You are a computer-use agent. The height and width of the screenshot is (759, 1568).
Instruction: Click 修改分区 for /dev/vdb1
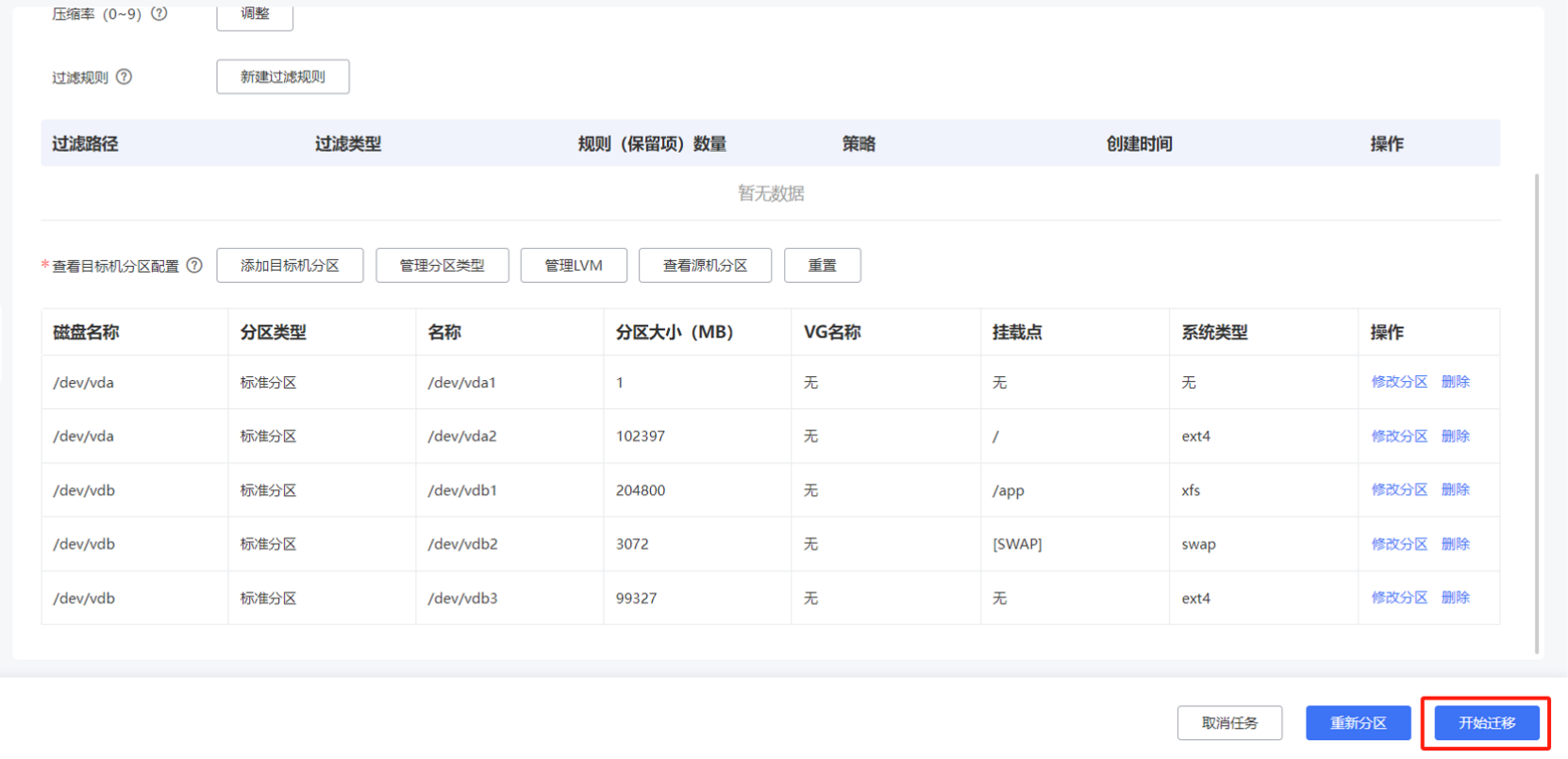[1399, 489]
